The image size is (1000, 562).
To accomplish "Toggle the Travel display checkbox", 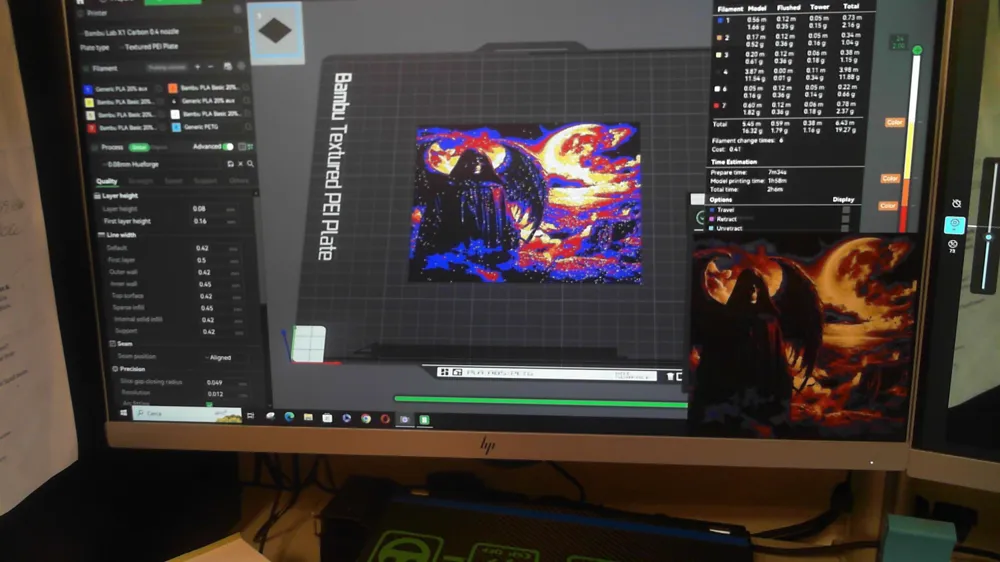I will click(x=846, y=210).
